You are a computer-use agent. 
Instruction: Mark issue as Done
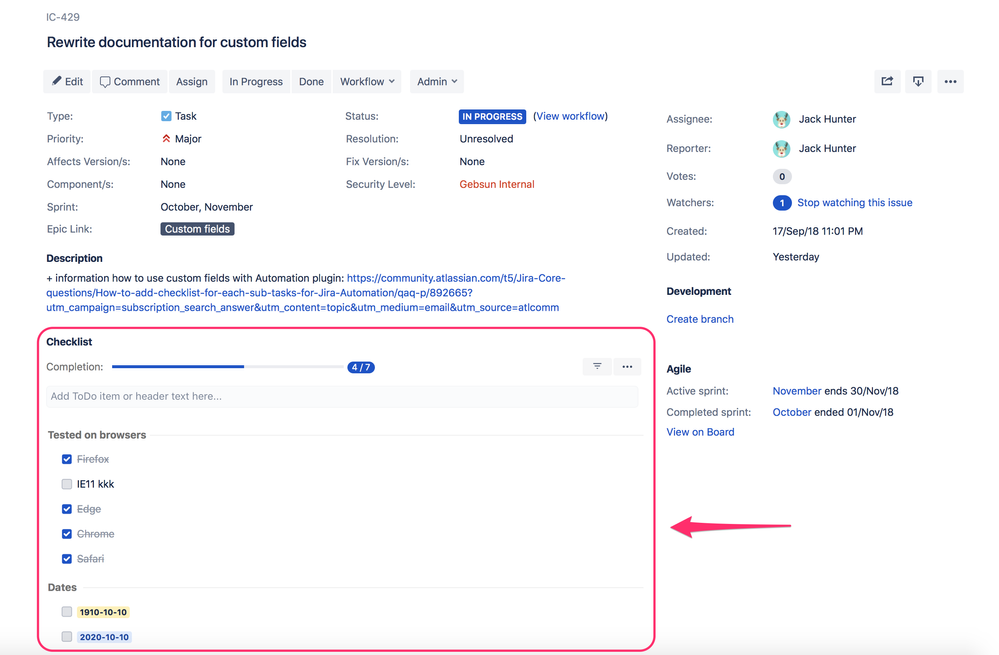pyautogui.click(x=312, y=82)
